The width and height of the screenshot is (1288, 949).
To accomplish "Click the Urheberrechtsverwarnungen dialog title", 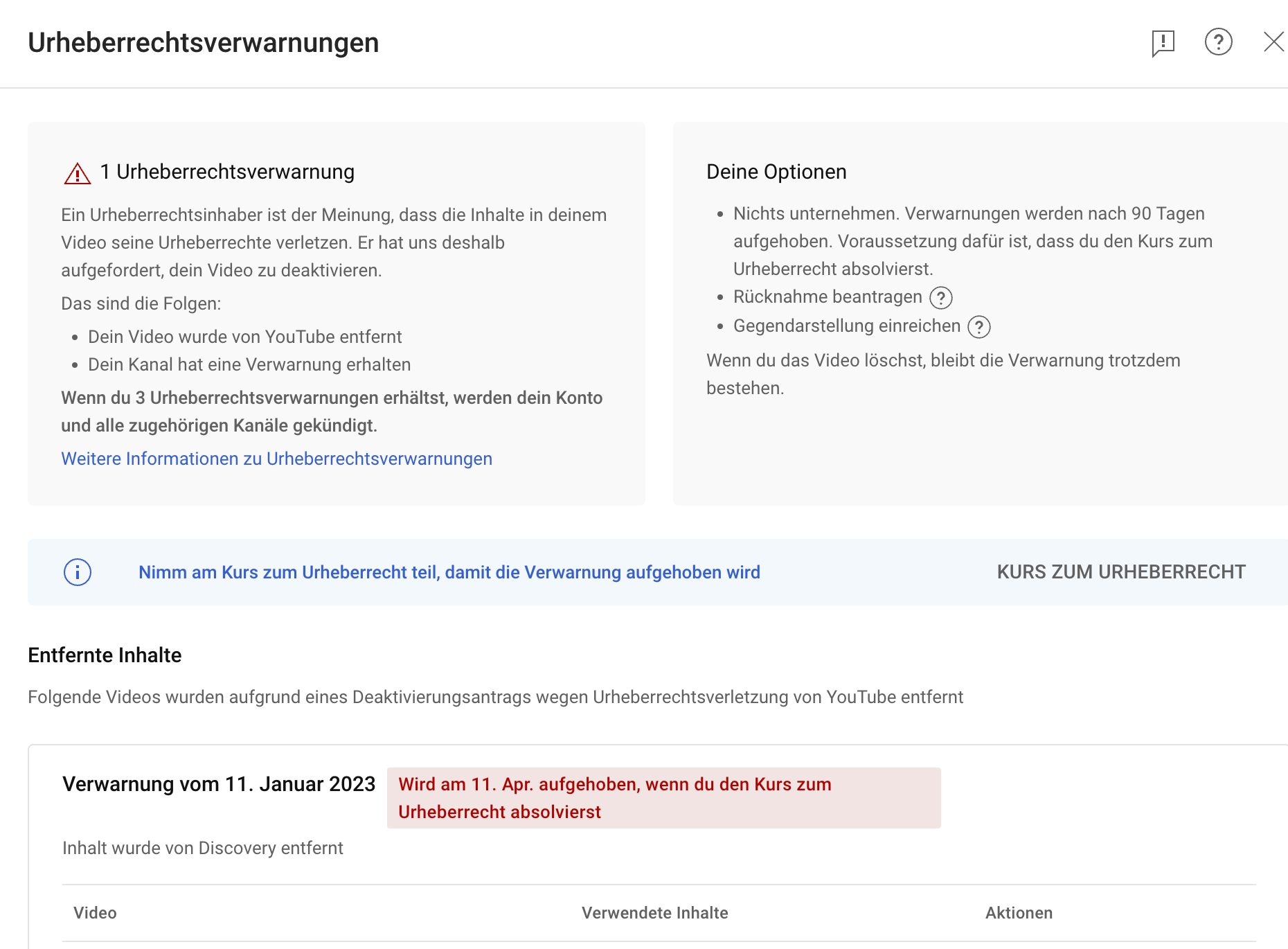I will pos(204,43).
